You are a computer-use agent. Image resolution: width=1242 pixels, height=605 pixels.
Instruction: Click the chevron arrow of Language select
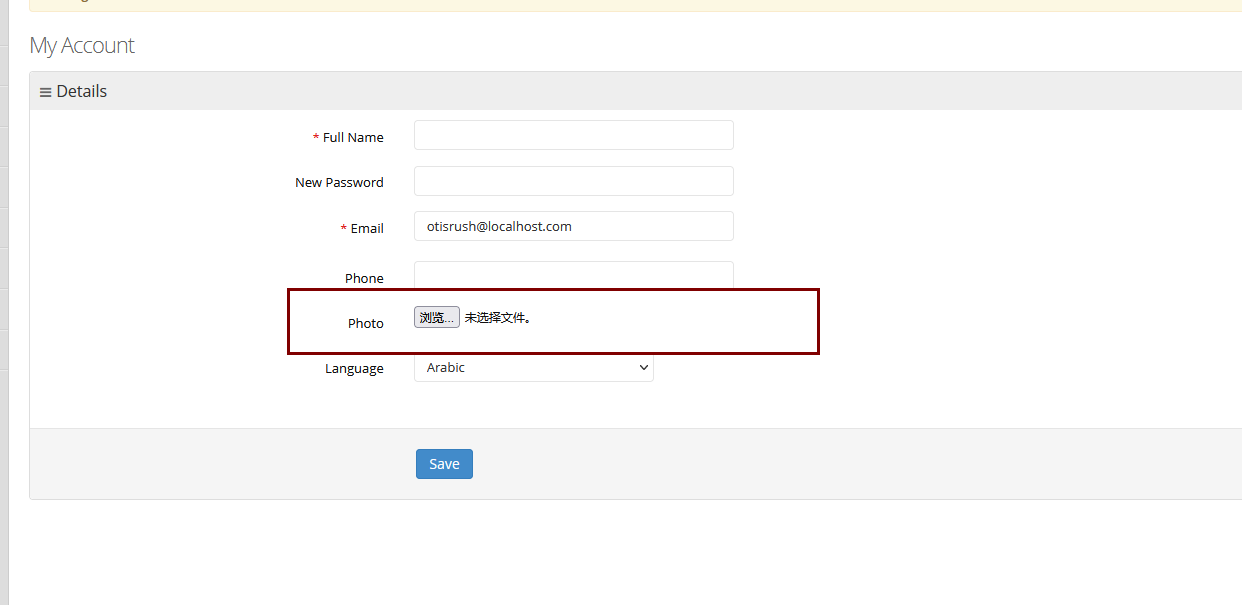[x=643, y=367]
